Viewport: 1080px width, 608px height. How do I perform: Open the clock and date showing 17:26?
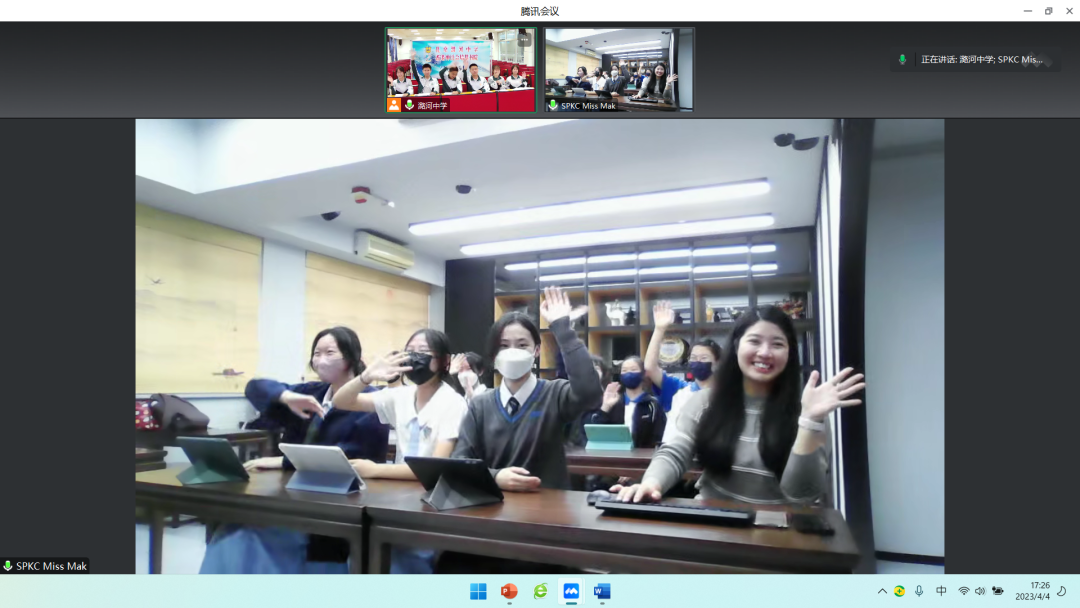click(1032, 591)
